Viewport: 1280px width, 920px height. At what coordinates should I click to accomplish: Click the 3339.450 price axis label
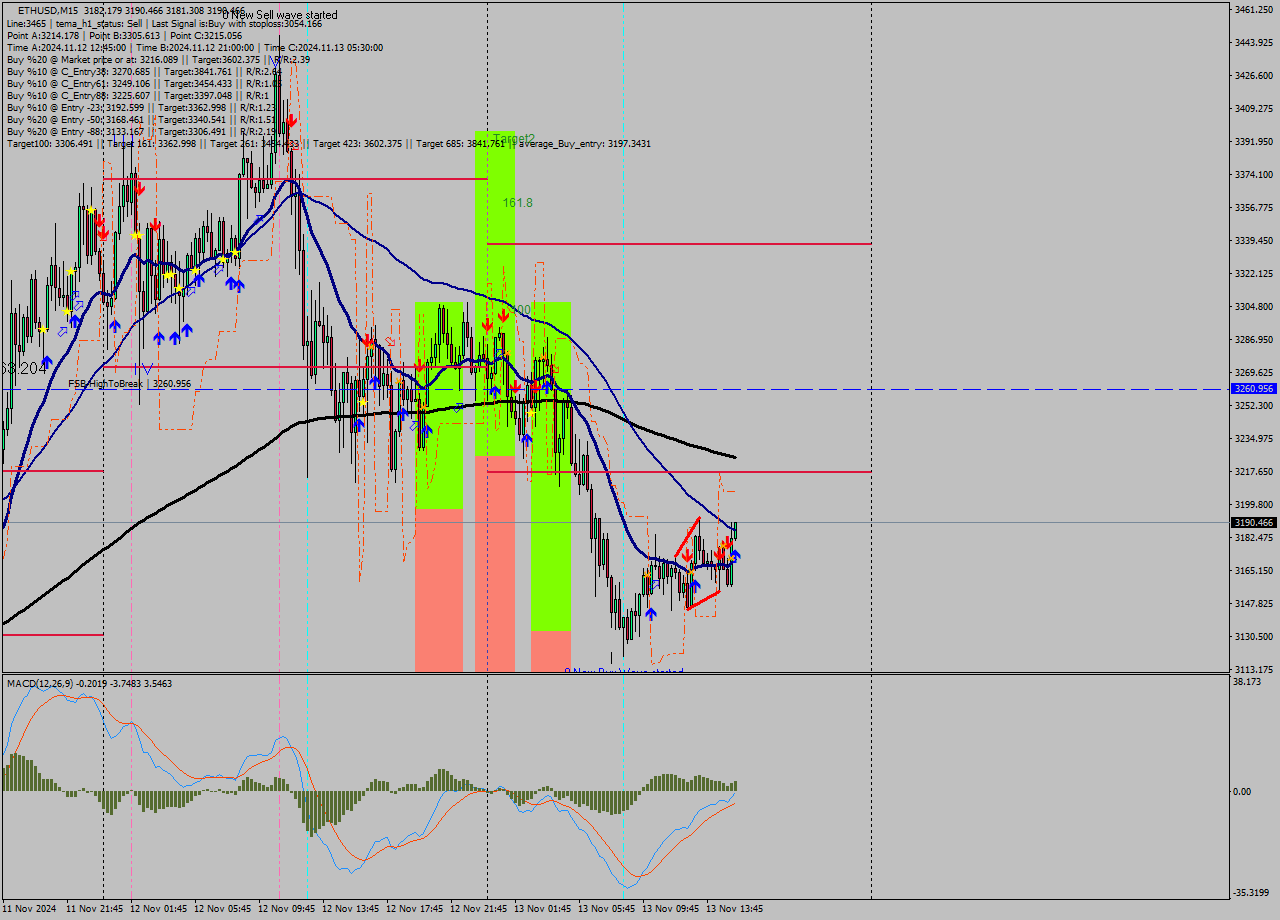[1253, 240]
